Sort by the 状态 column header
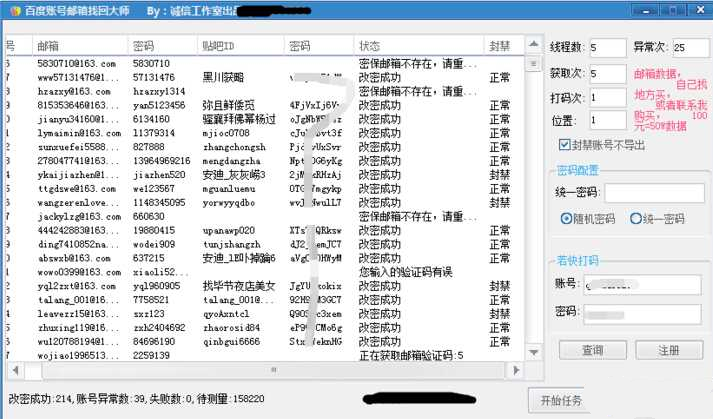Screen dimensions: 713x419 coord(419,46)
